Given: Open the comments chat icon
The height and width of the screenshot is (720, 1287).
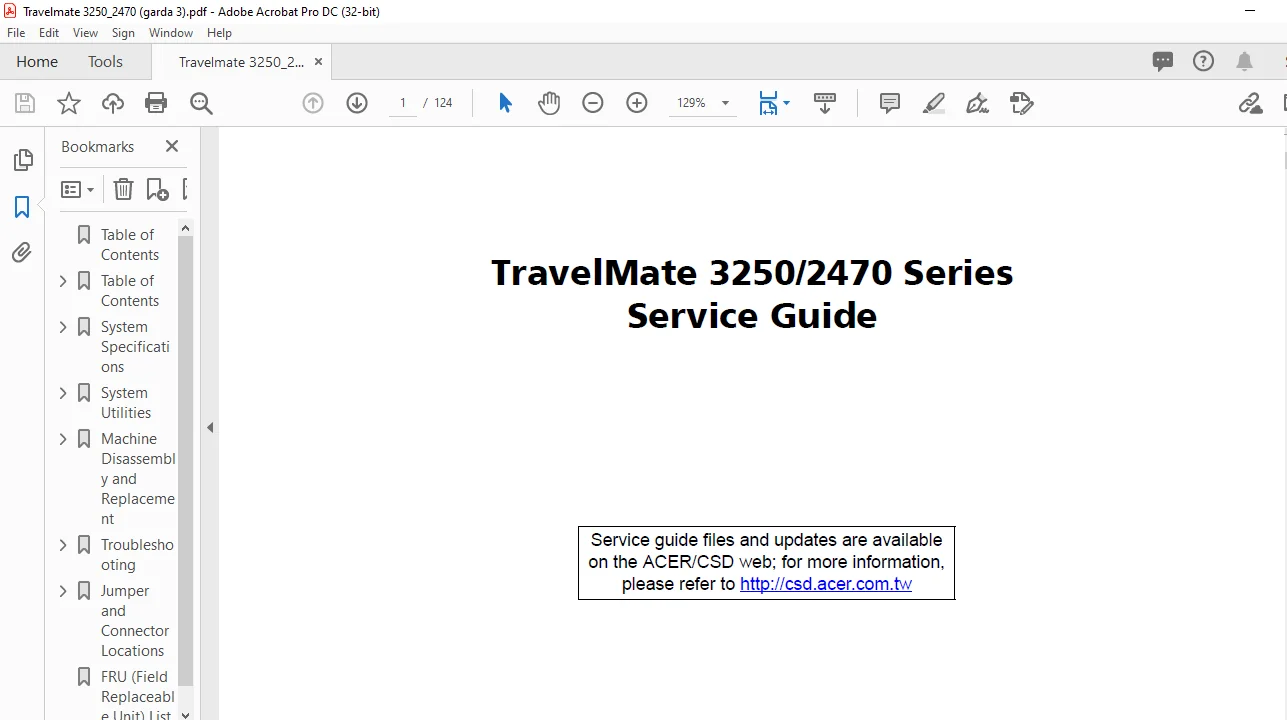Looking at the screenshot, I should 1163,61.
